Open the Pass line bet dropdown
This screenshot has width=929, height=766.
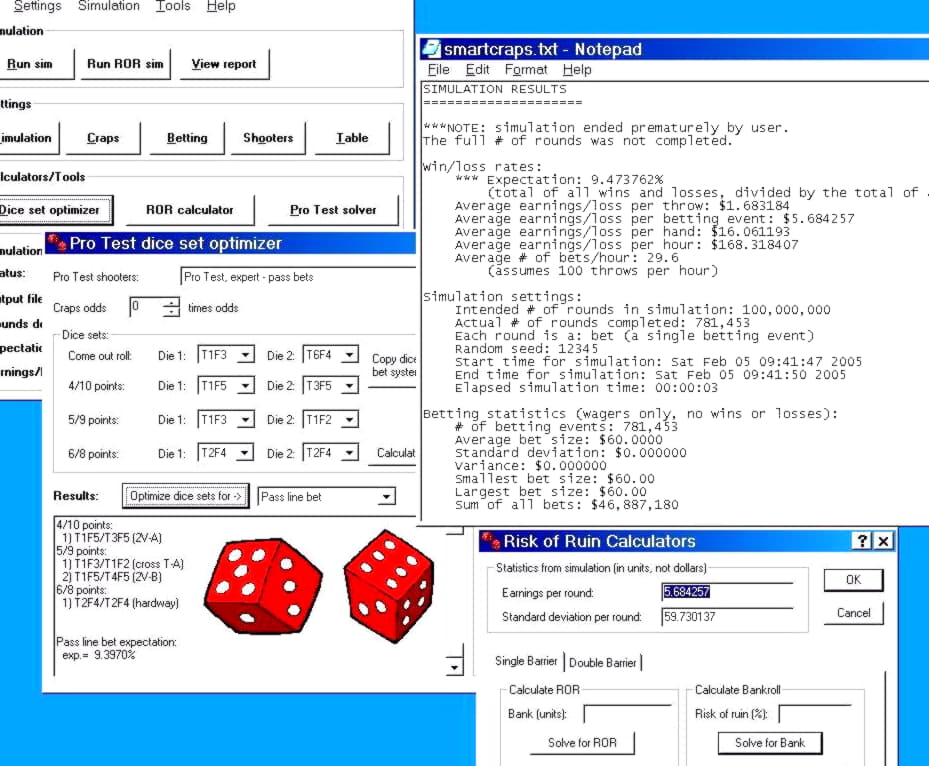(386, 496)
